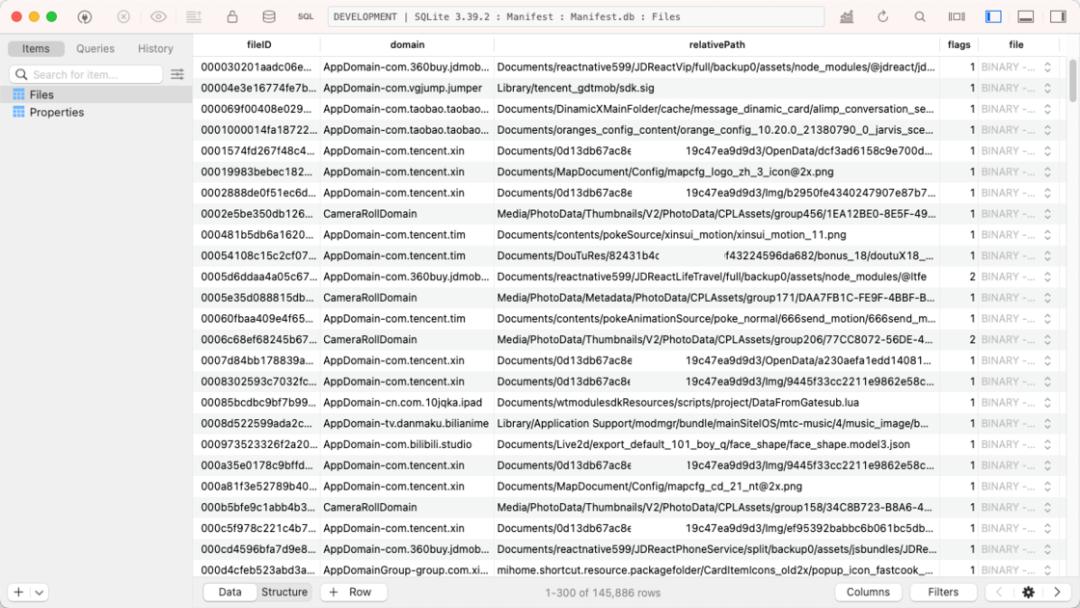Click the refresh icon in toolbar
This screenshot has width=1080, height=608.
tap(882, 17)
